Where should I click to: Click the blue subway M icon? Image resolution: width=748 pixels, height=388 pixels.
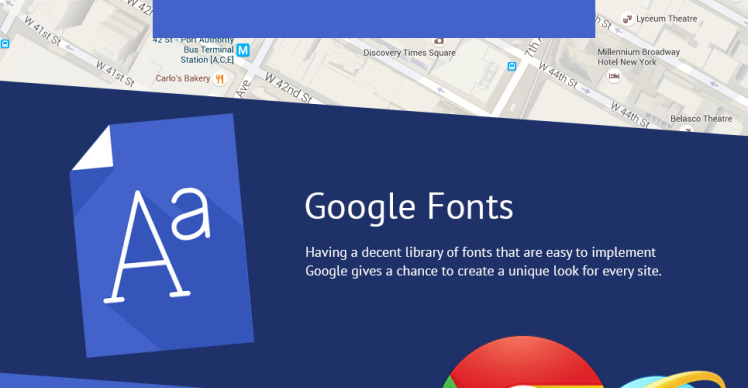point(243,50)
